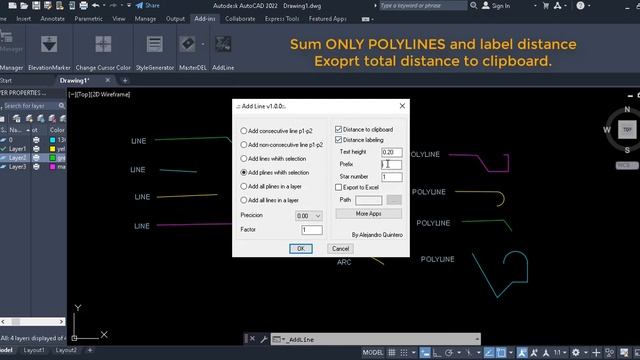Select Add all plines in a layer option
Screen dimensions: 640x360
271,186
